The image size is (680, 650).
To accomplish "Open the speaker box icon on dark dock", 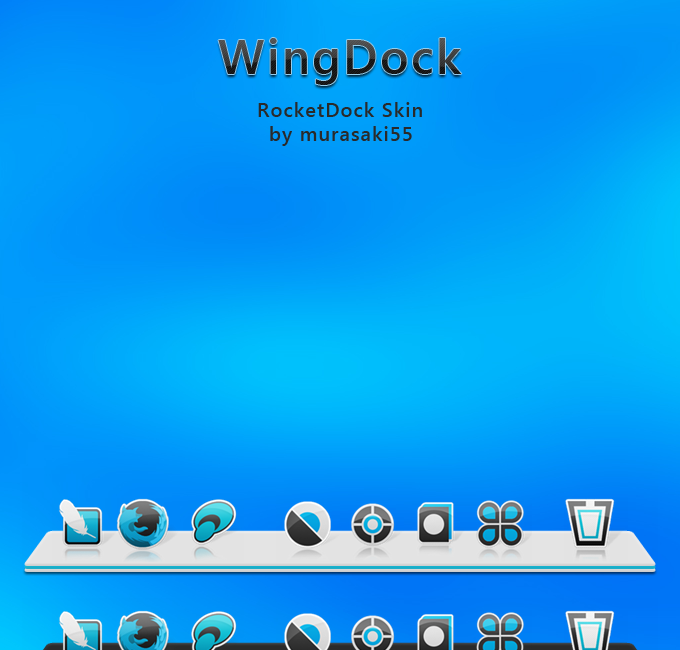I will tap(435, 633).
